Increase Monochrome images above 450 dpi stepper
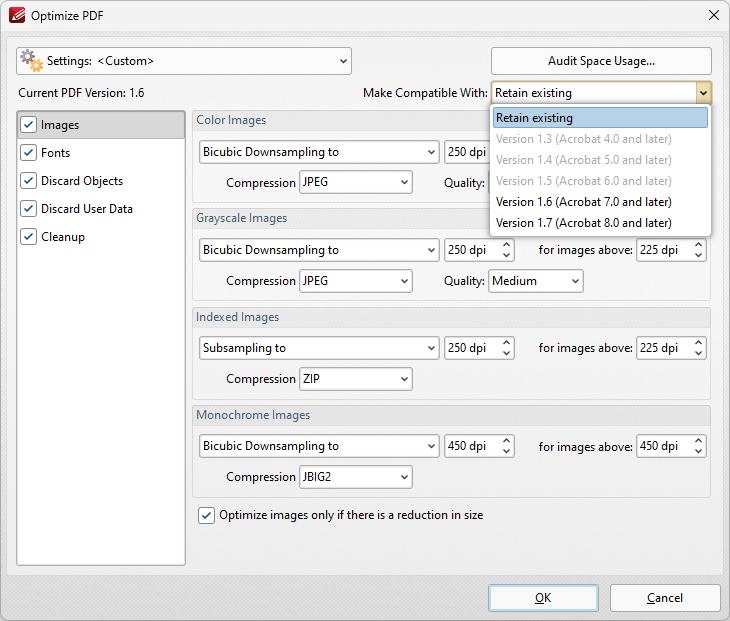This screenshot has height=621, width=730. coord(698,440)
